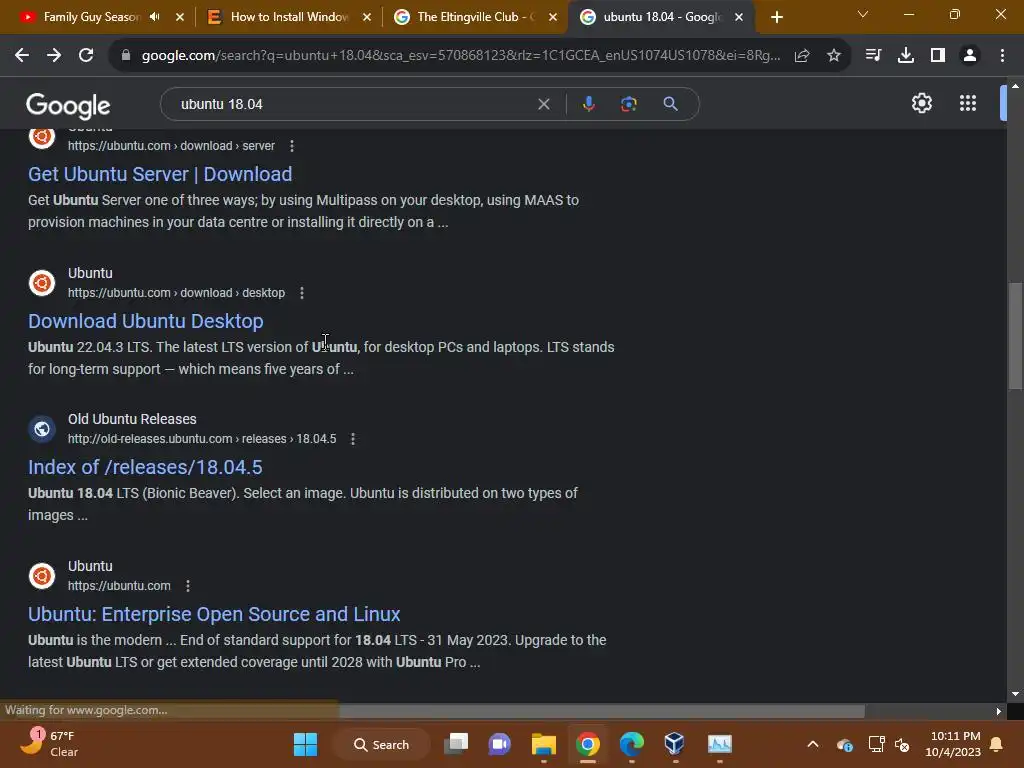Open the volume muted tray icon
The width and height of the screenshot is (1024, 768).
(x=903, y=744)
